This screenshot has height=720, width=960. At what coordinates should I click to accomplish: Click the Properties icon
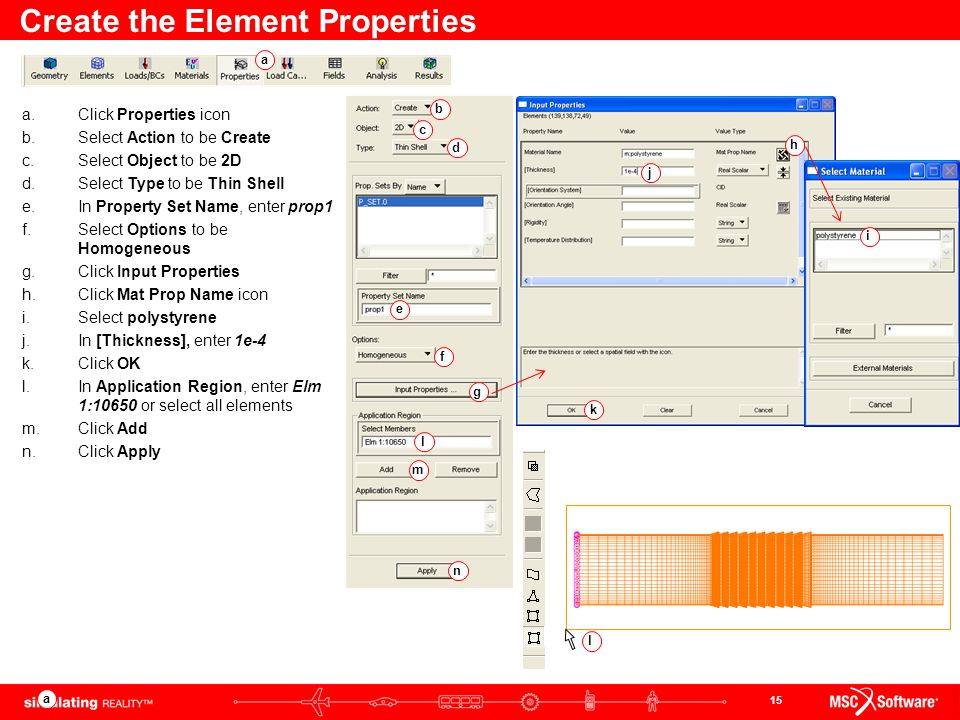pyautogui.click(x=239, y=69)
